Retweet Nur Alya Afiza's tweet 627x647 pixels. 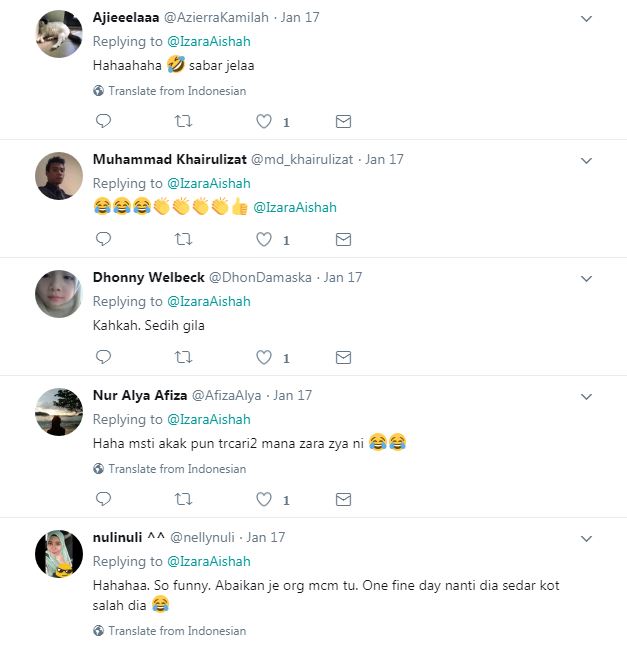[183, 498]
